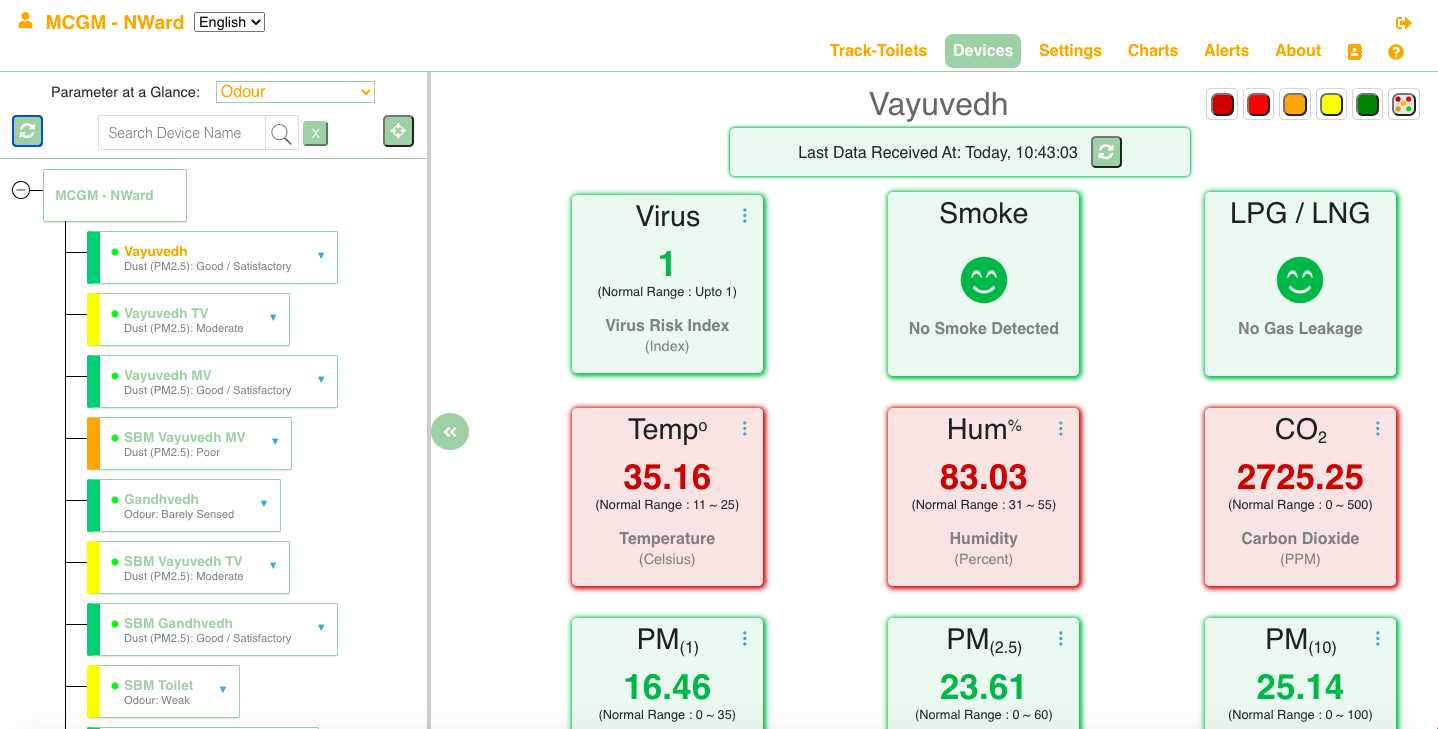1438x729 pixels.
Task: Click the search magnifier icon
Action: (x=282, y=133)
